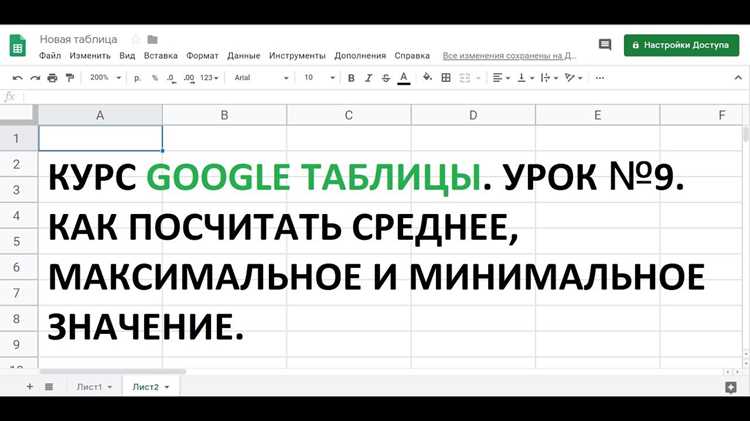
Task: Open text color picker A
Action: click(x=404, y=78)
